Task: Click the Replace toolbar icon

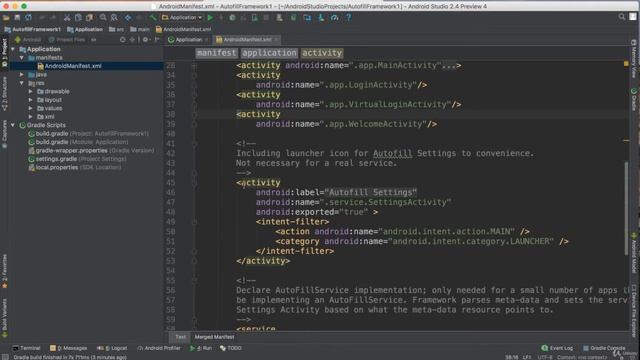Action: pos(114,18)
